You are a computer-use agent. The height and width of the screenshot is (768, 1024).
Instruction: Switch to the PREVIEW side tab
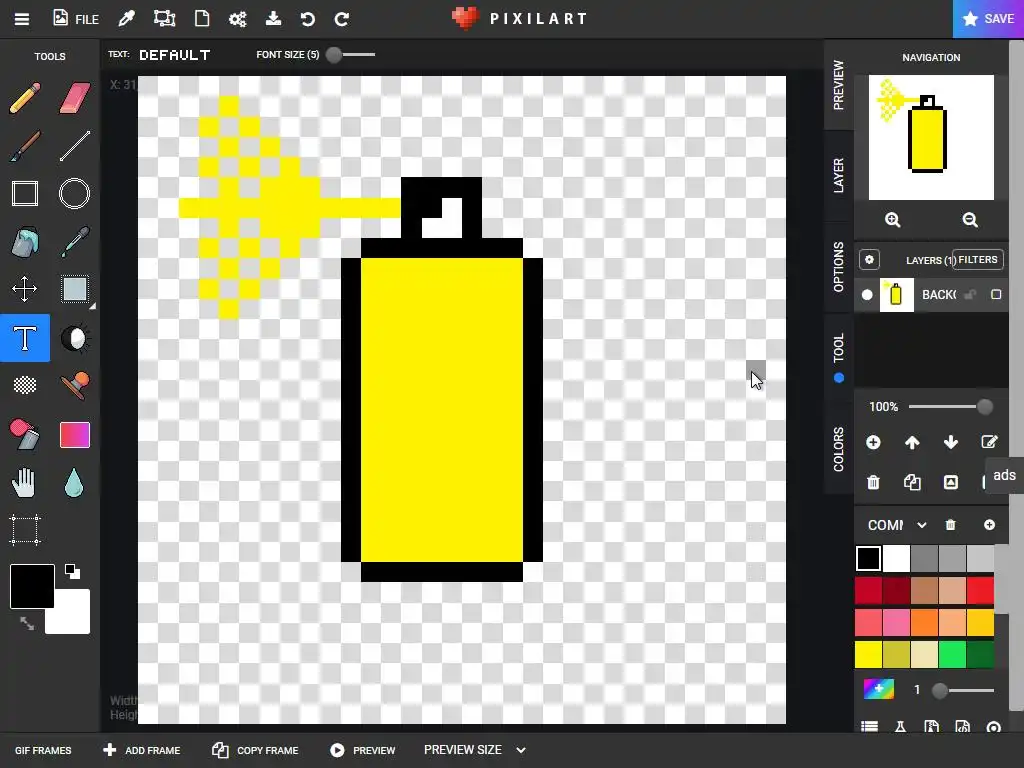(839, 85)
